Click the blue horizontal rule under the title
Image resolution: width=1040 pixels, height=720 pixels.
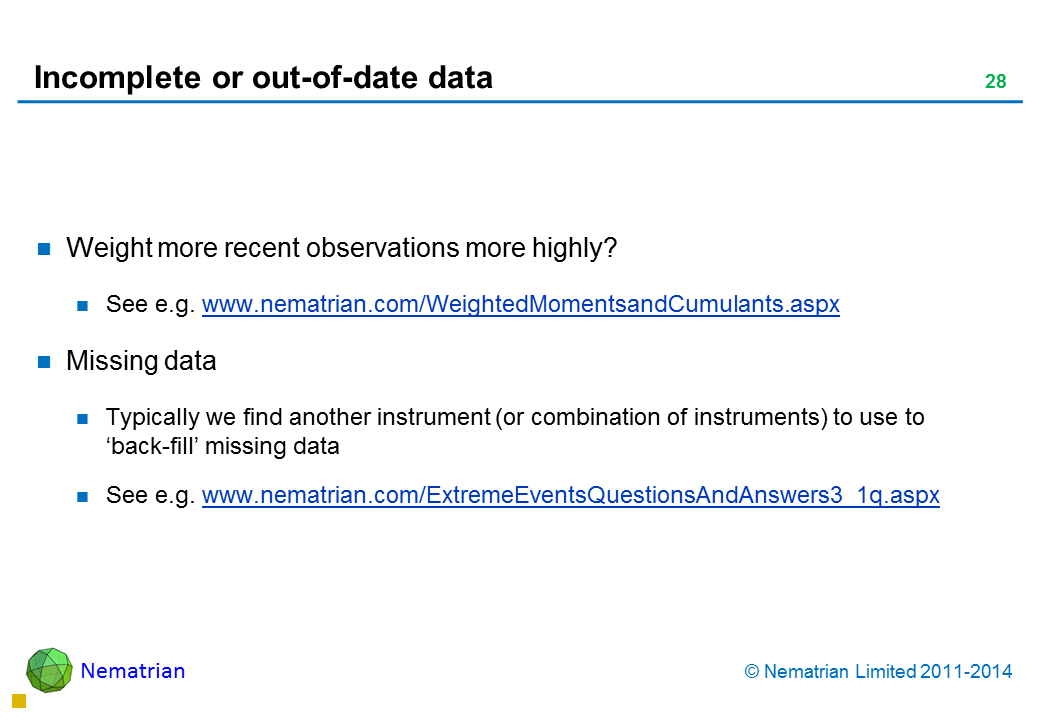[520, 102]
